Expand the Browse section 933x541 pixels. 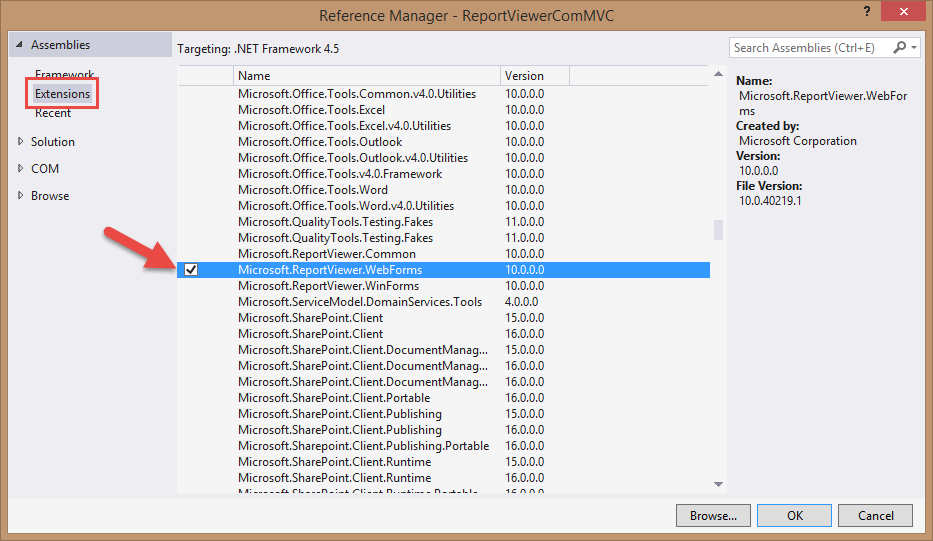(21, 196)
